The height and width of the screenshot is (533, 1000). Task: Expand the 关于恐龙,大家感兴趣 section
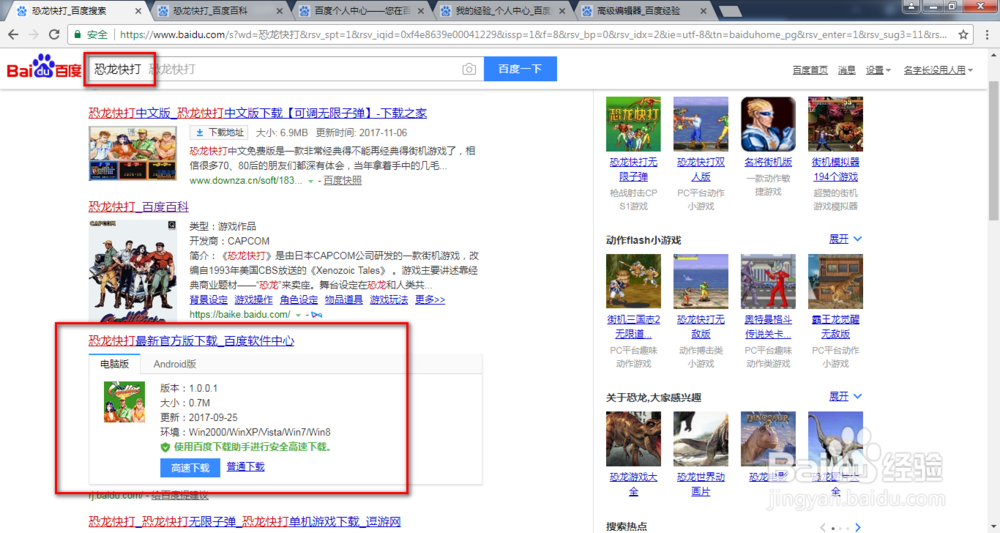tap(845, 397)
